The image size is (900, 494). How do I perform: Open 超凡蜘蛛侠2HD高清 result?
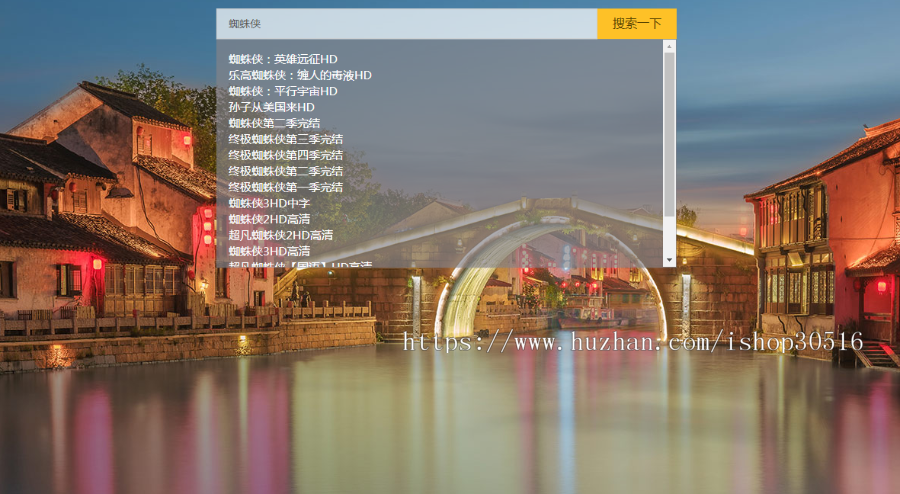[x=281, y=235]
